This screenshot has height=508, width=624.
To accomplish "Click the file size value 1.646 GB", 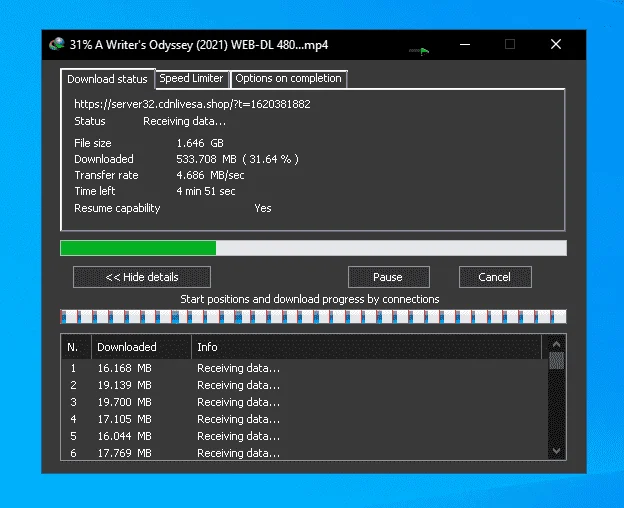I will [200, 143].
